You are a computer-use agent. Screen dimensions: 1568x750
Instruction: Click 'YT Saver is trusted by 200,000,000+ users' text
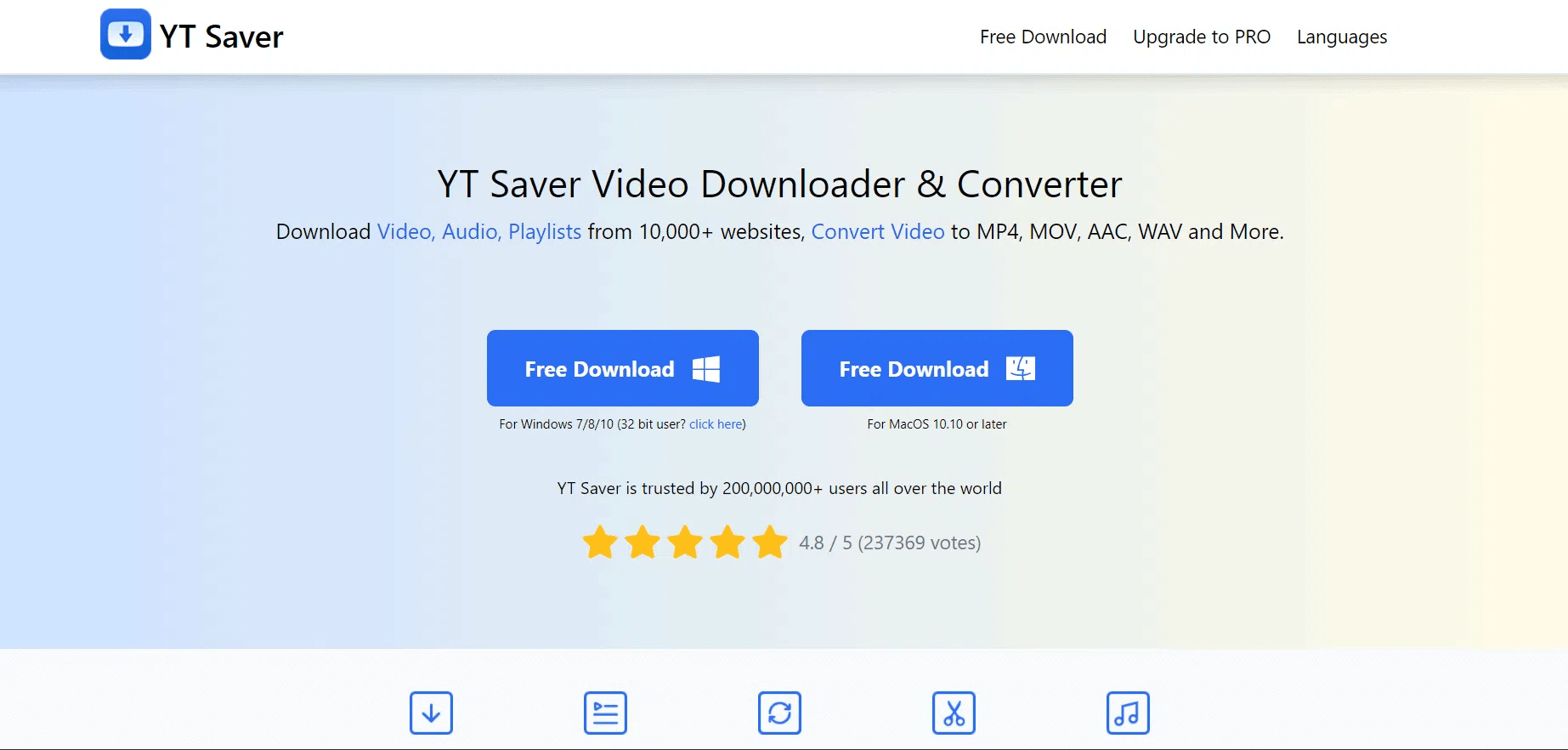(779, 488)
